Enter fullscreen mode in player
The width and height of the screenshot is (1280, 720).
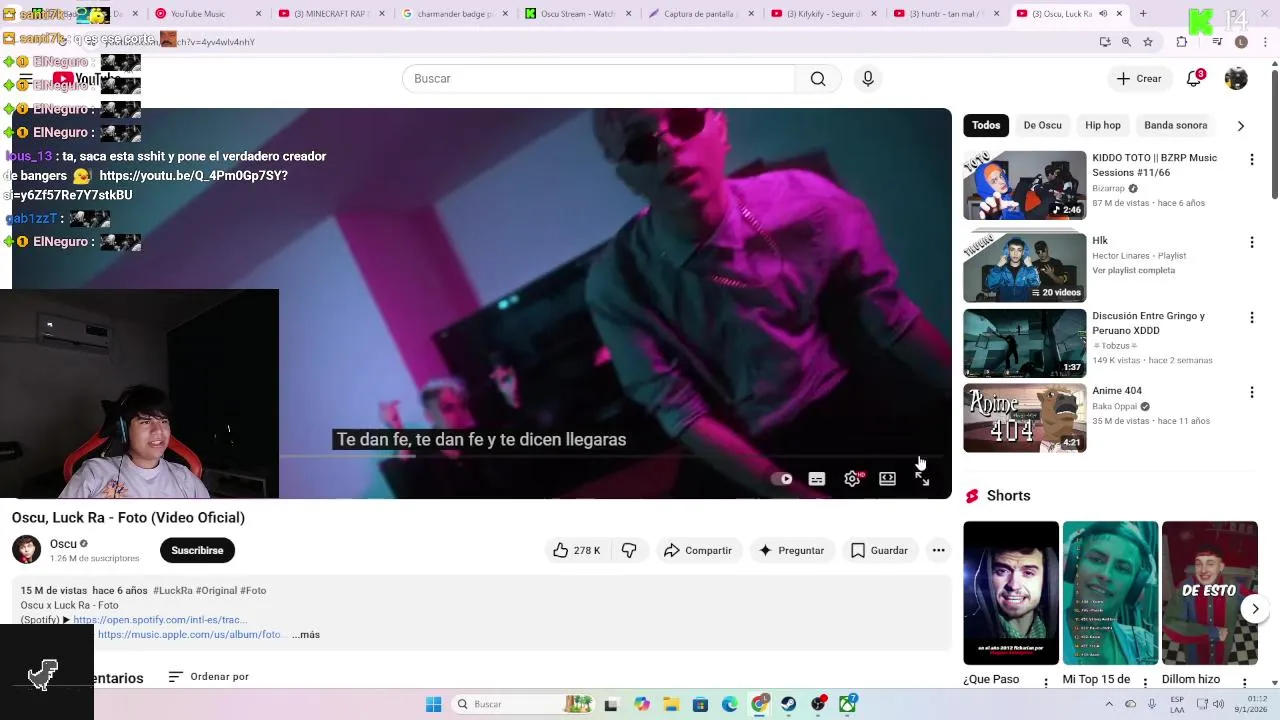pyautogui.click(x=922, y=479)
